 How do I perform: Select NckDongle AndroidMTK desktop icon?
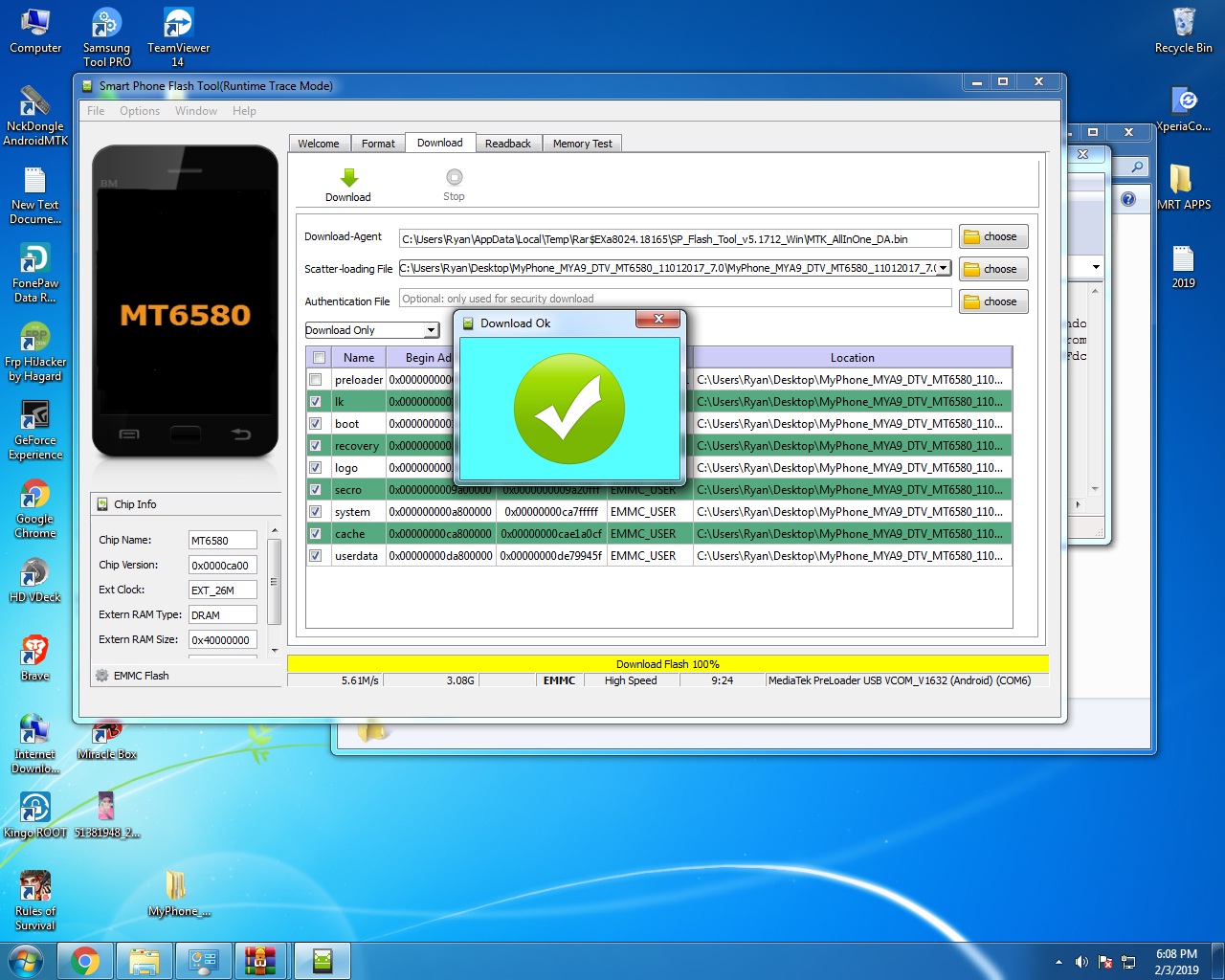[x=35, y=117]
